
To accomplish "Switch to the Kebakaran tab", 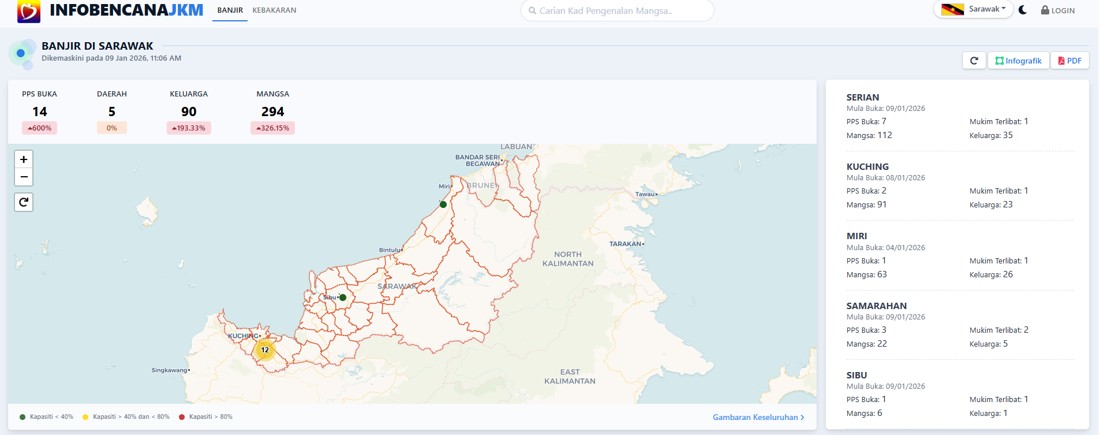I will (274, 10).
